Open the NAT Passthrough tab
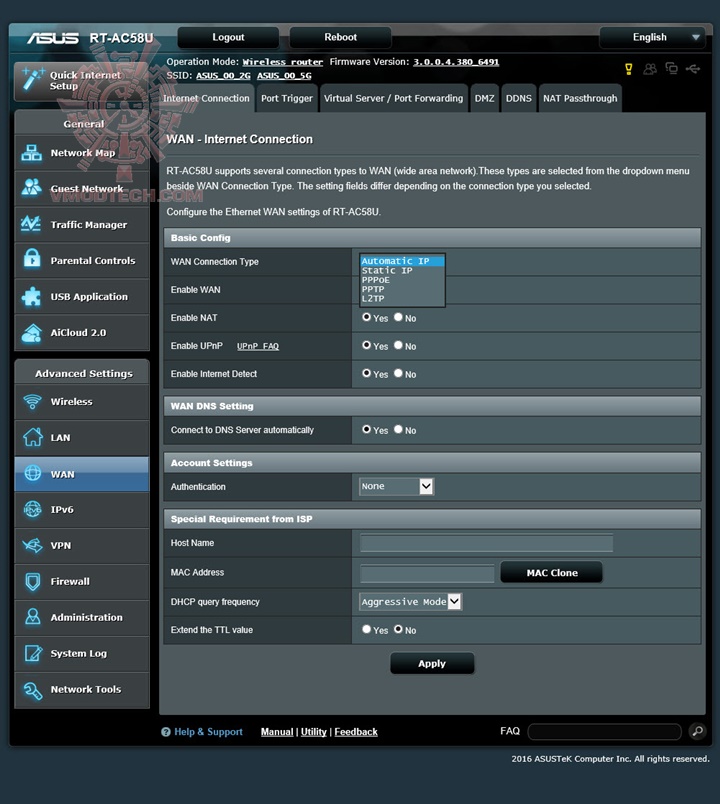The width and height of the screenshot is (720, 804). [580, 98]
